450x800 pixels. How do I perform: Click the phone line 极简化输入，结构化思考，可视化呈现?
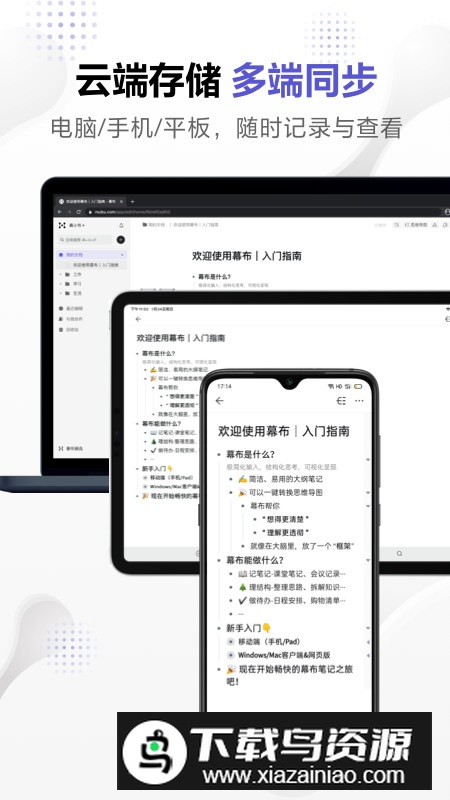pos(282,467)
